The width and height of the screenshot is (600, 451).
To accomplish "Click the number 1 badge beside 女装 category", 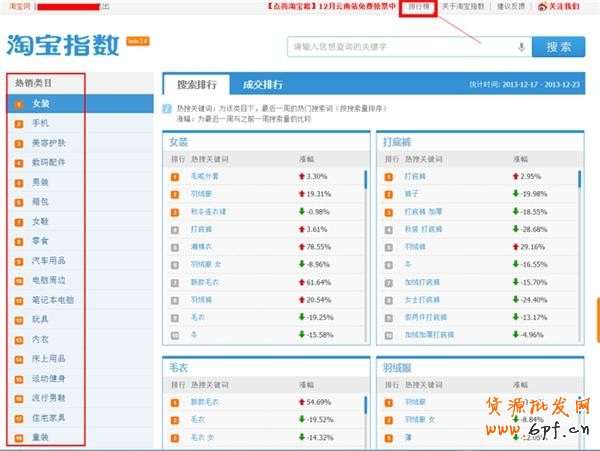I will 18,103.
